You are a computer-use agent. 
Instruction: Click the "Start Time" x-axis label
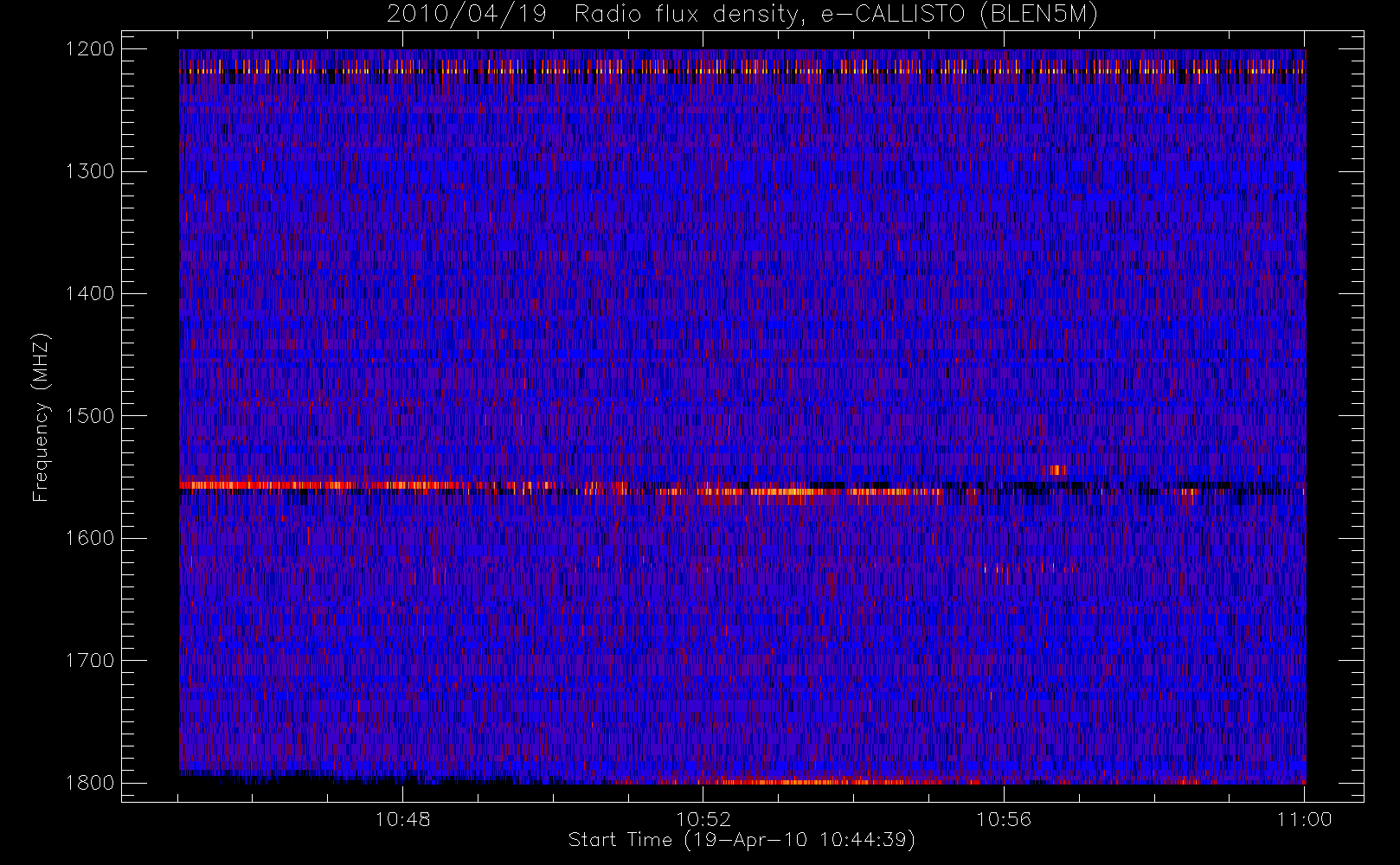tap(742, 840)
